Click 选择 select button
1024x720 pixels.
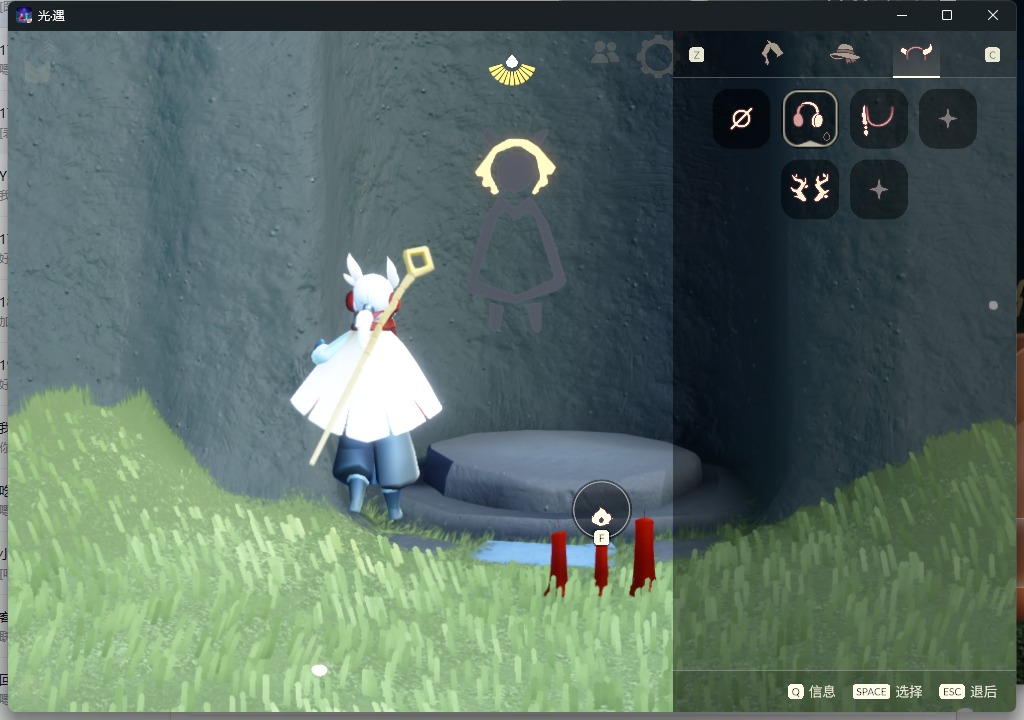tap(908, 691)
